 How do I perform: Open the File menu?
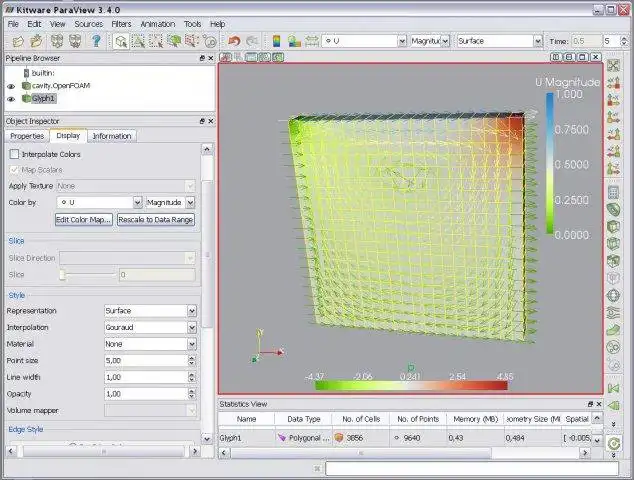(x=13, y=24)
